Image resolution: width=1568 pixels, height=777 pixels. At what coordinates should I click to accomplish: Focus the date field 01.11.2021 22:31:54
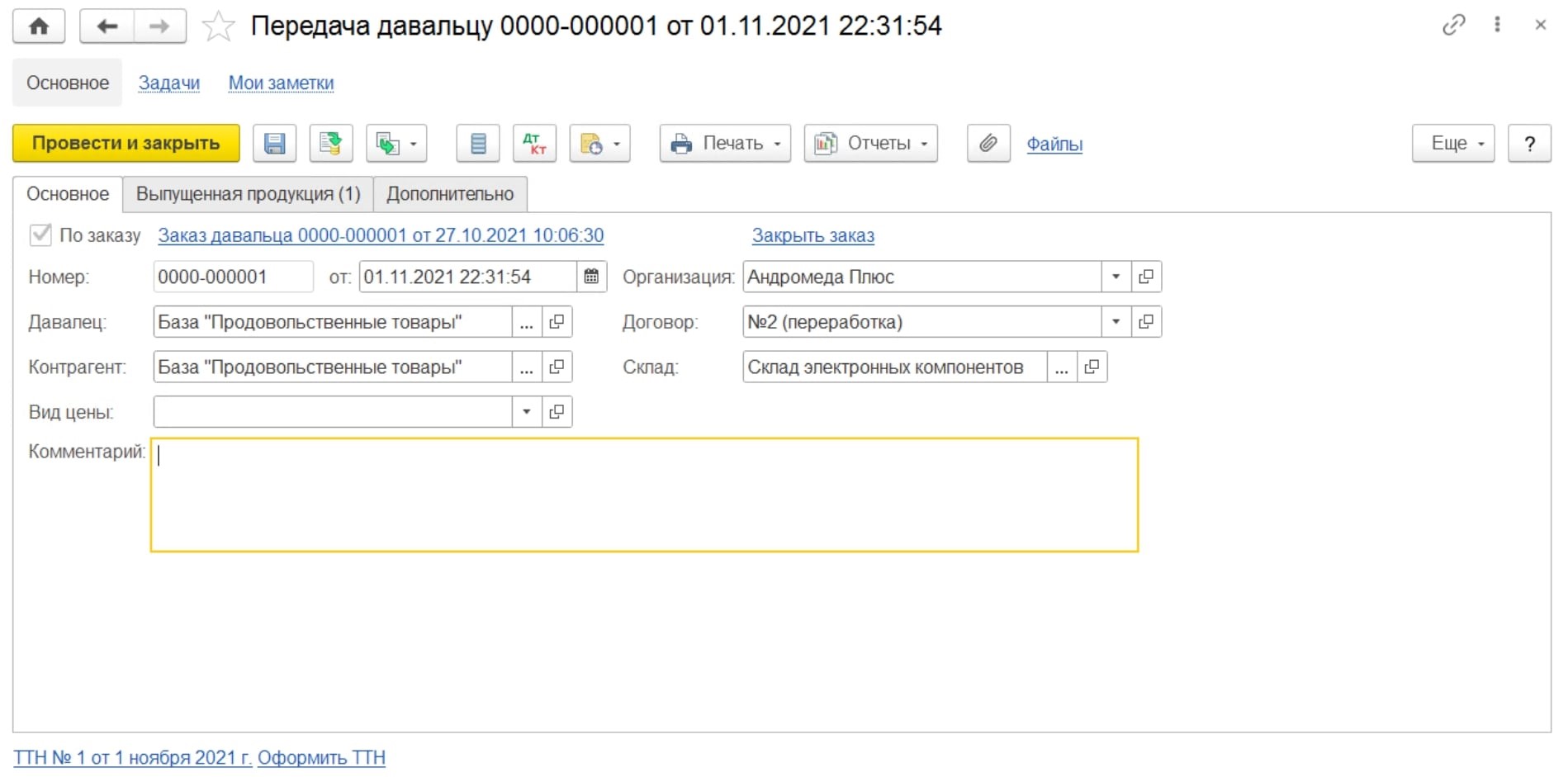[x=468, y=277]
